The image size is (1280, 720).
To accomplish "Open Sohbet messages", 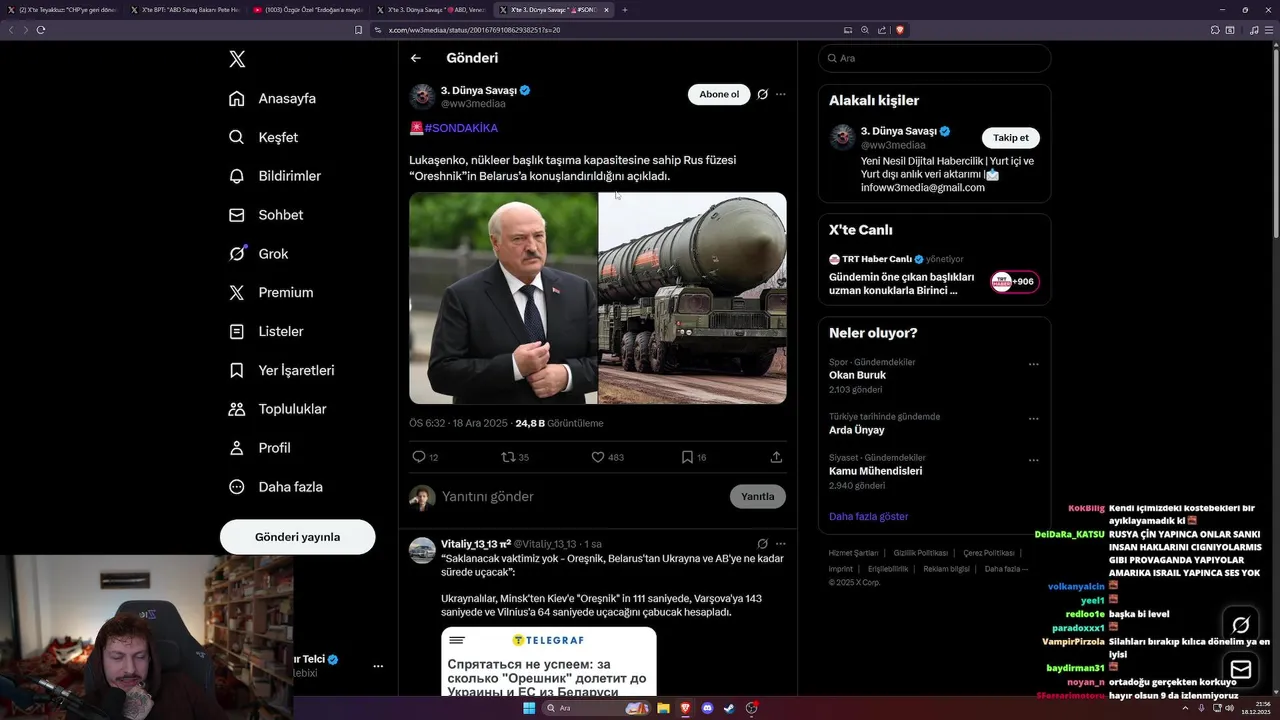I will click(266, 215).
